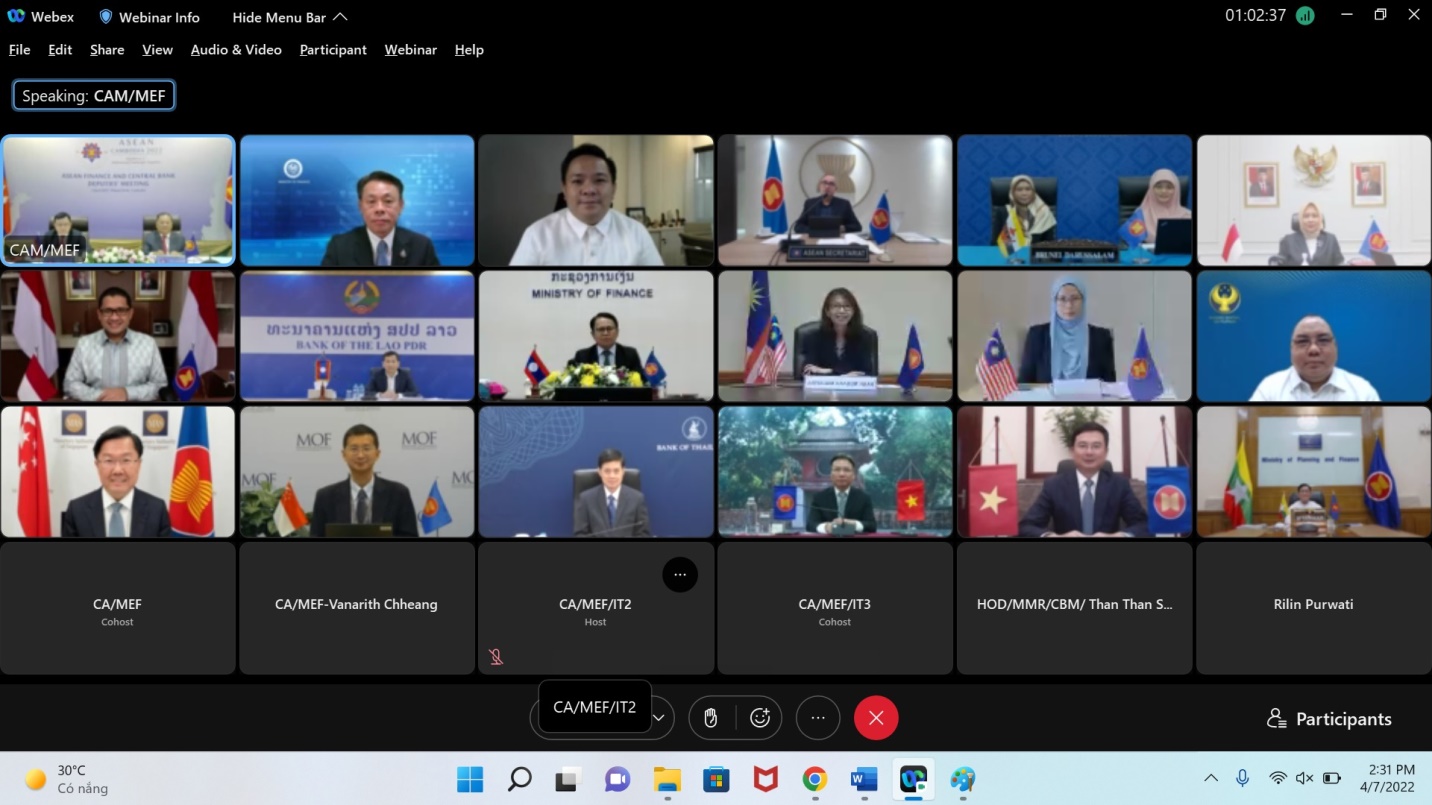Toggle the Participants panel
This screenshot has height=805, width=1432.
coord(1329,719)
